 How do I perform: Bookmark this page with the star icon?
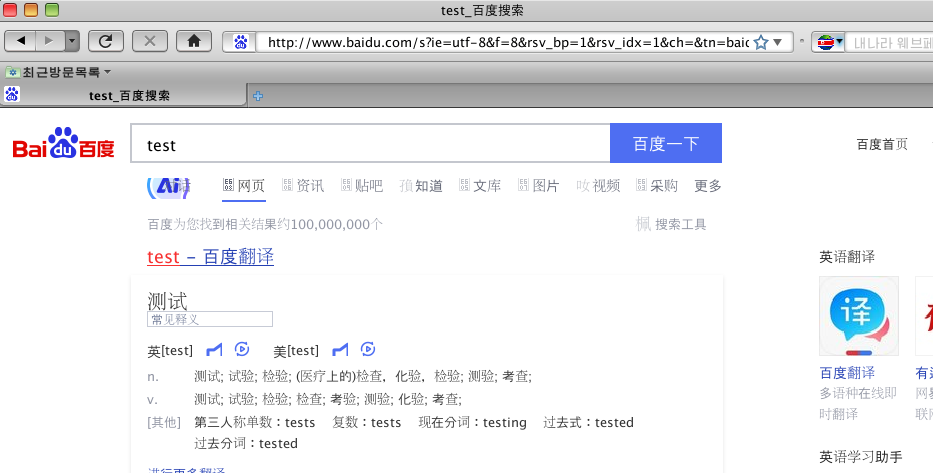pos(761,42)
